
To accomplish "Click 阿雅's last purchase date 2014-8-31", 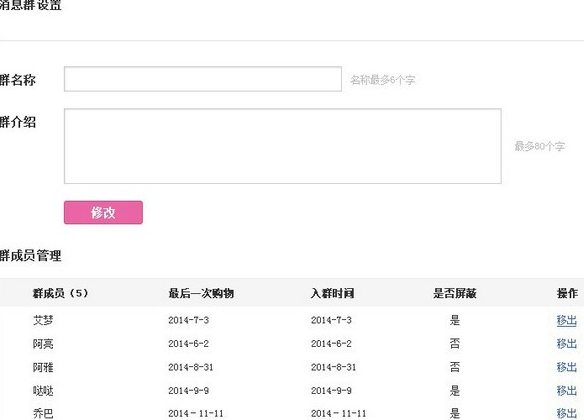I will click(191, 367).
